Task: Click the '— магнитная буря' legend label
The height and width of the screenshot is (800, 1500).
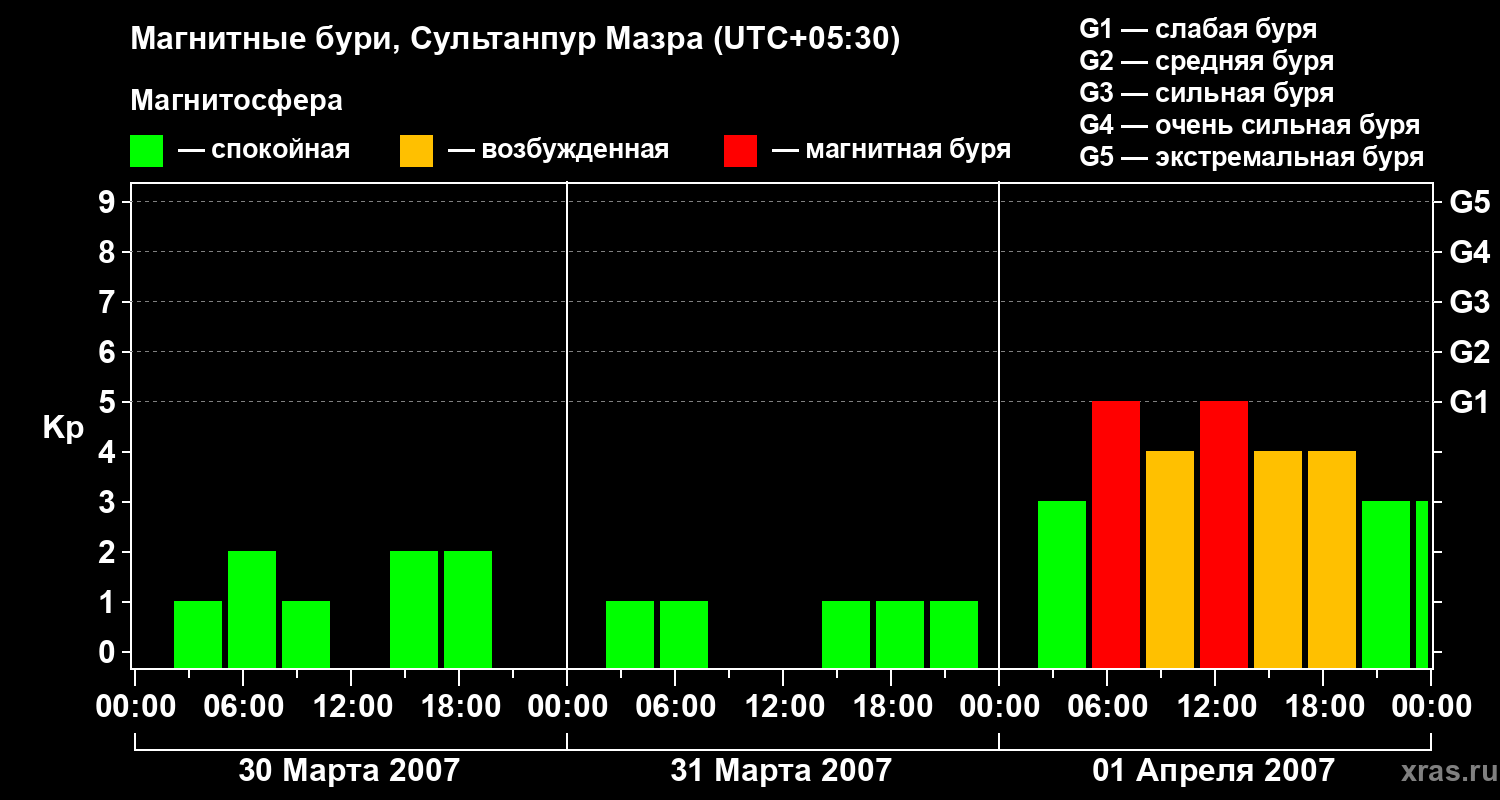Action: (x=890, y=151)
